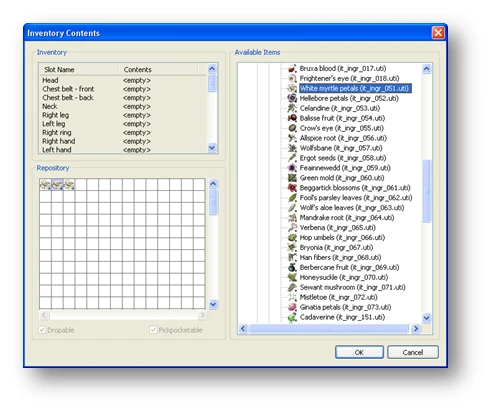Confirm with the OK button

[x=359, y=352]
